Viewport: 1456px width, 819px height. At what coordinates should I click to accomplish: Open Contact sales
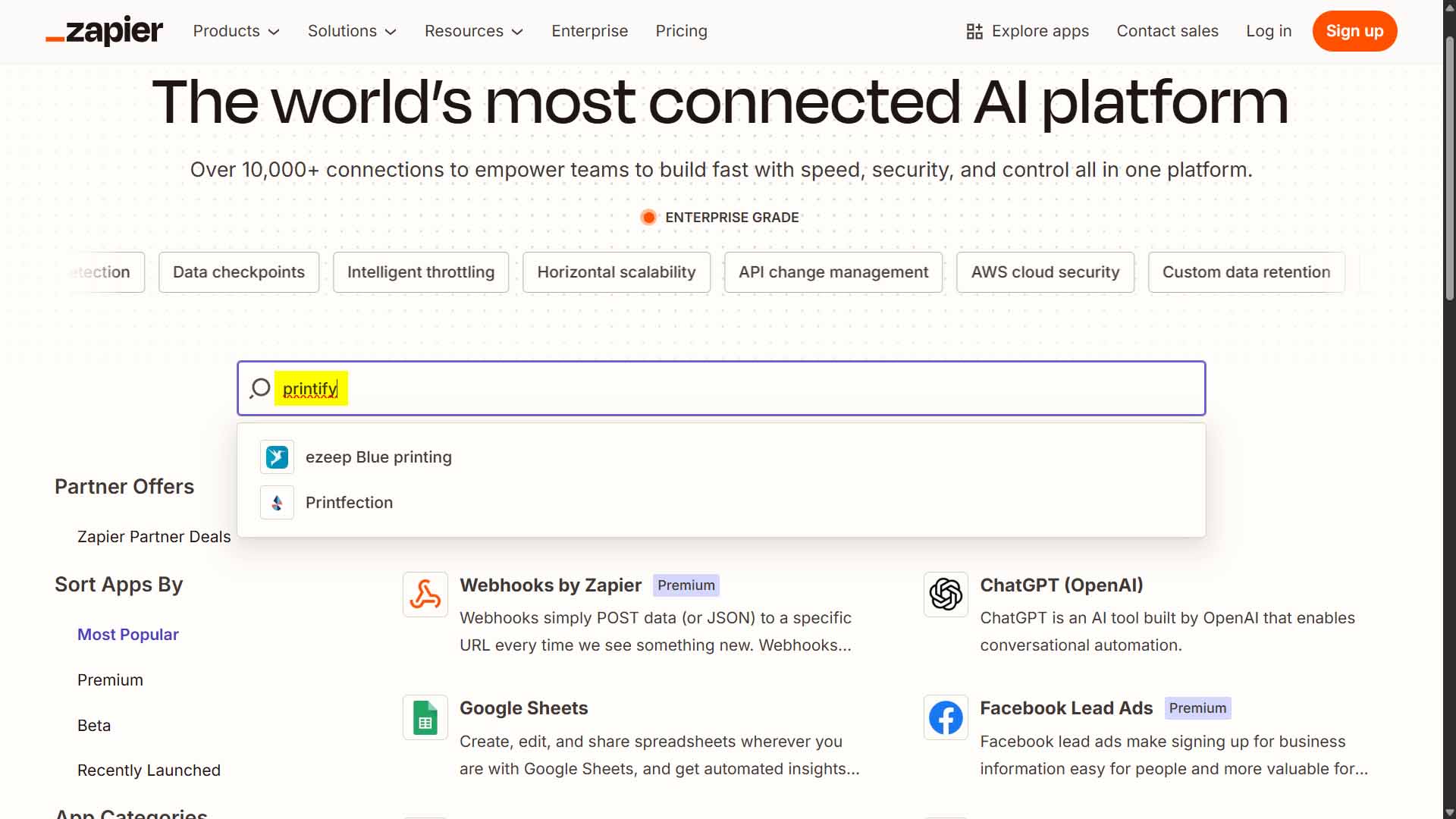click(x=1167, y=31)
